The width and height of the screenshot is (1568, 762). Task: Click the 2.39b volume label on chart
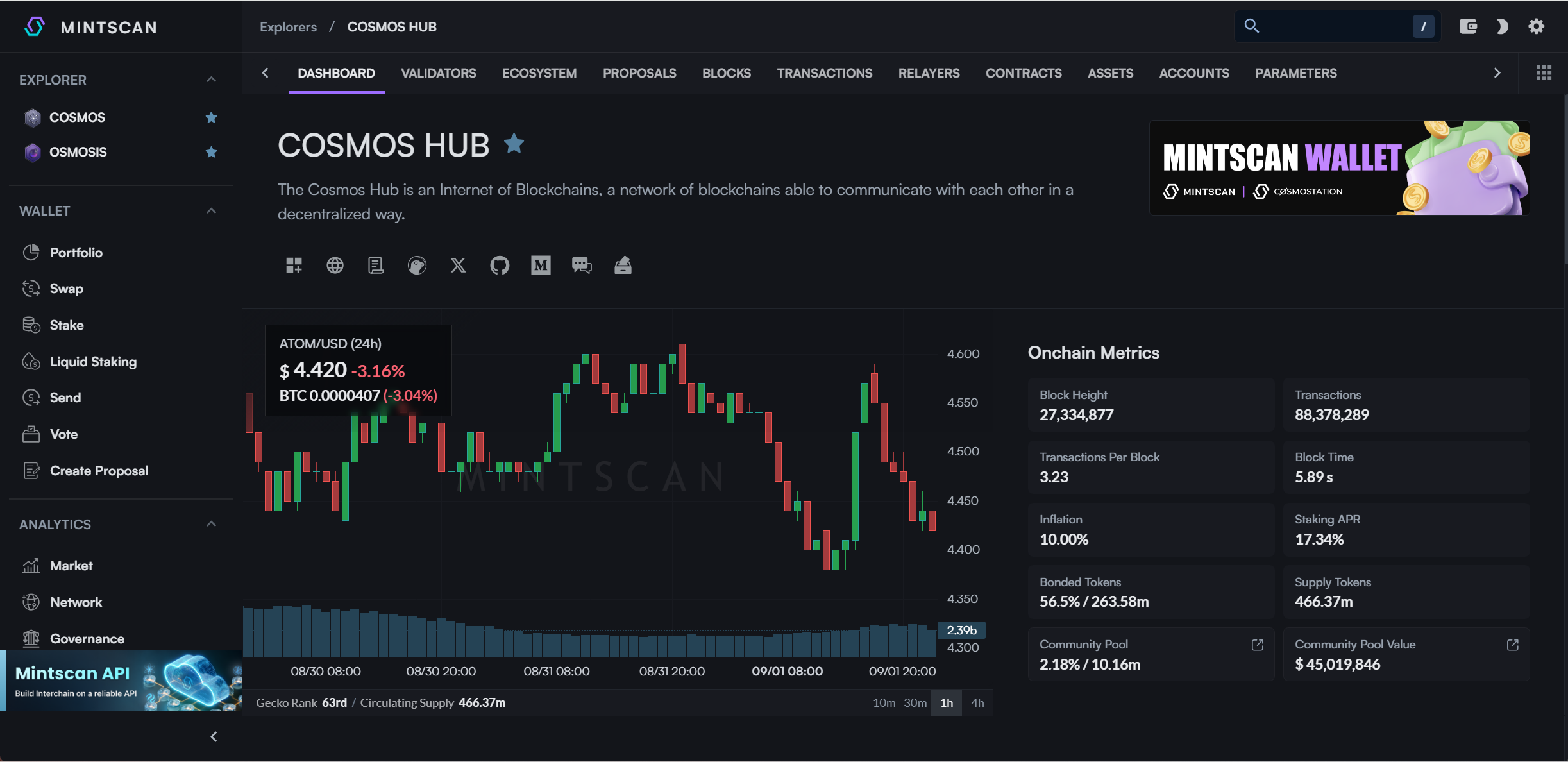[961, 630]
